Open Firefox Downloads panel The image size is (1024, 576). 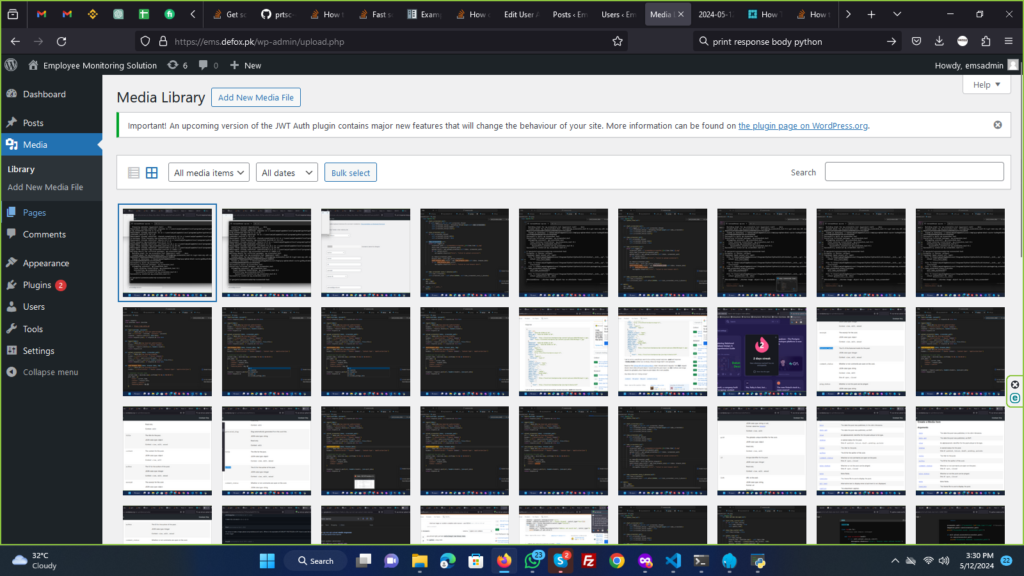[939, 41]
